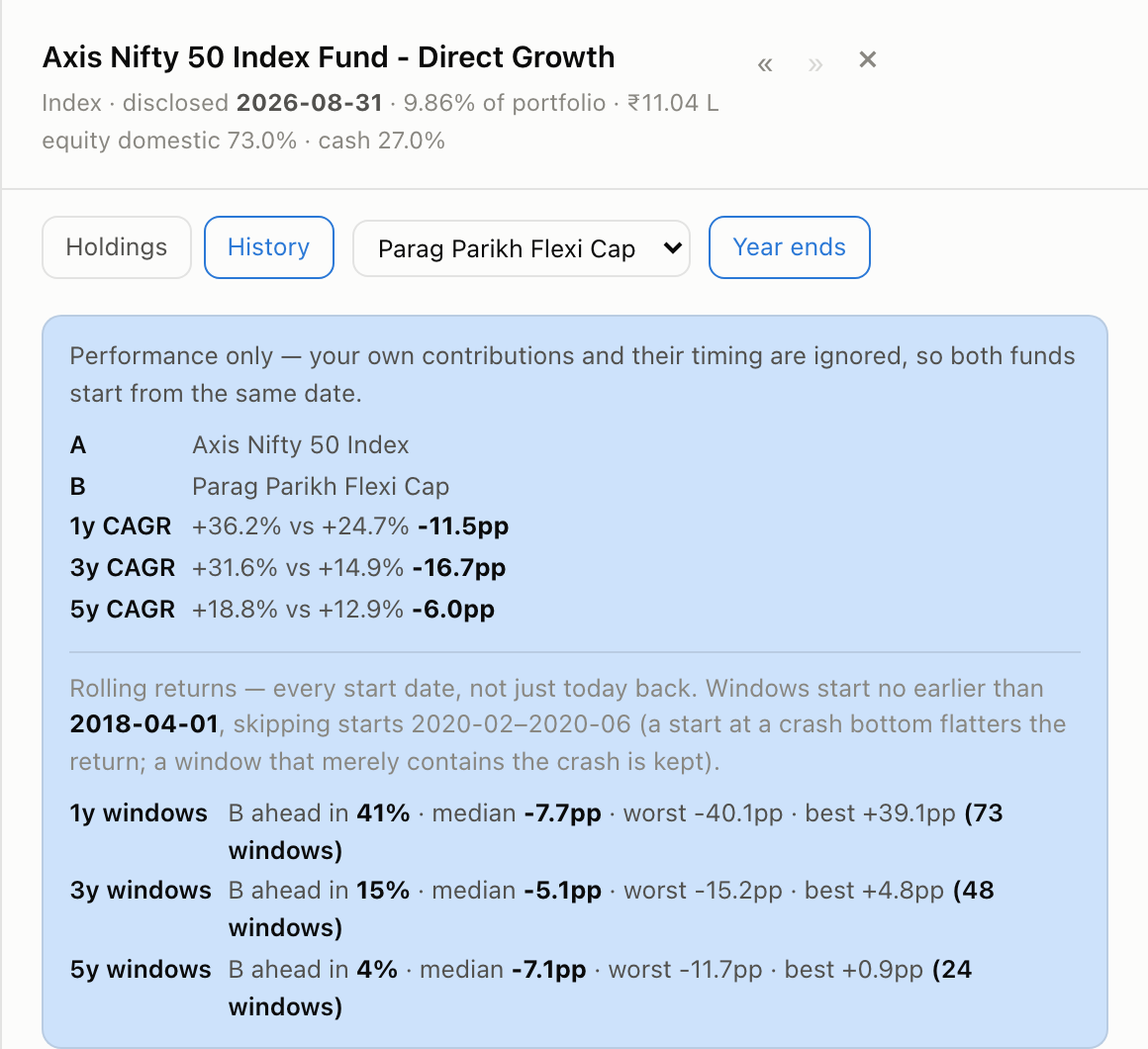Screen dimensions: 1148x1049
Task: Click the 1y windows row label
Action: [x=140, y=813]
